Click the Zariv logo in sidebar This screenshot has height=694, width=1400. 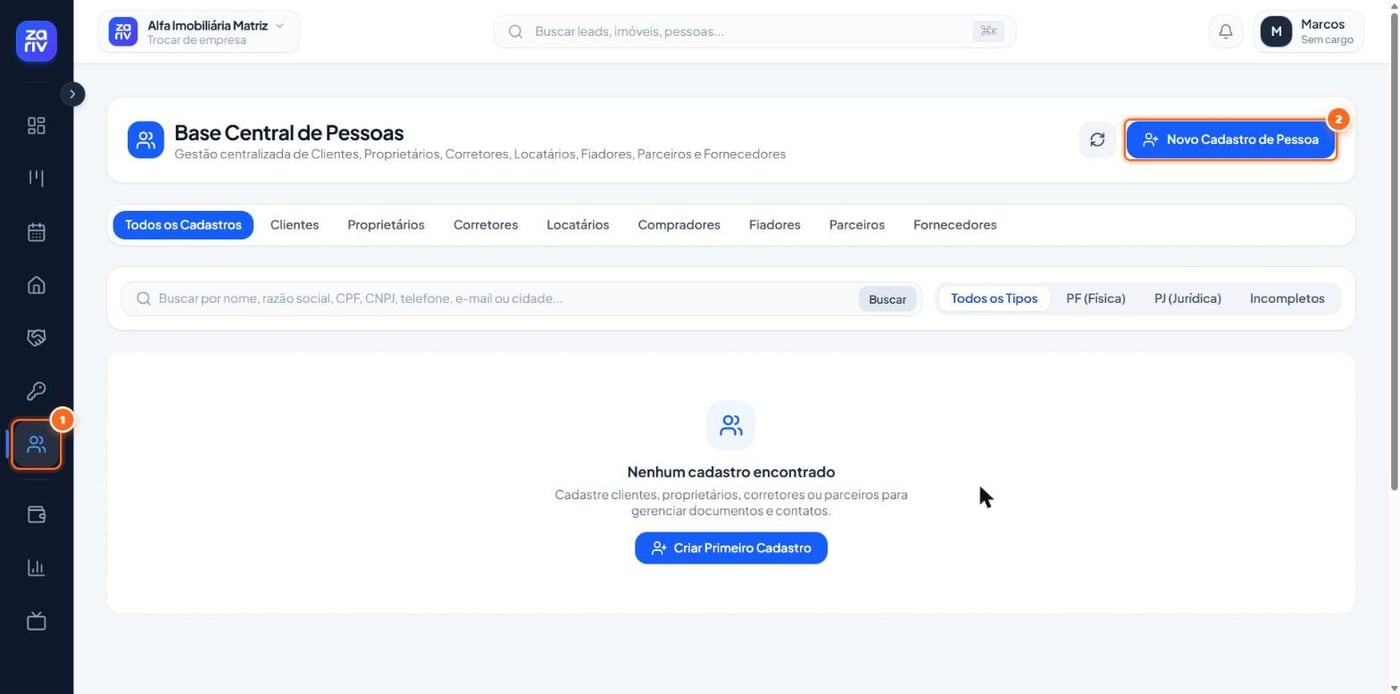(x=36, y=41)
